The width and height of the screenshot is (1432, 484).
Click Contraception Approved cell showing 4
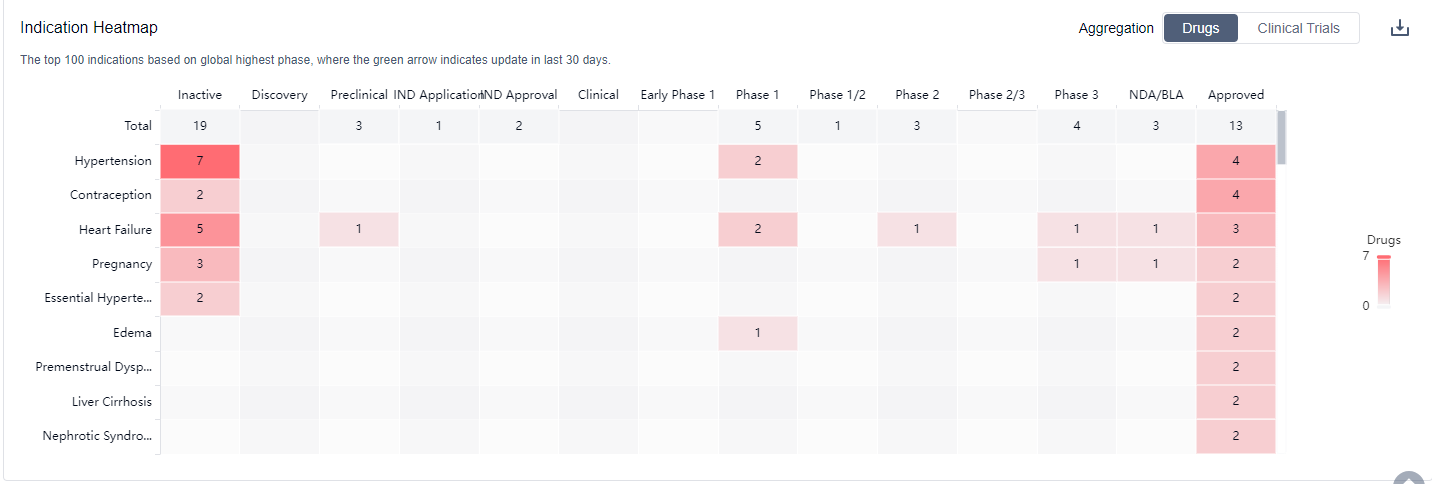(x=1235, y=195)
